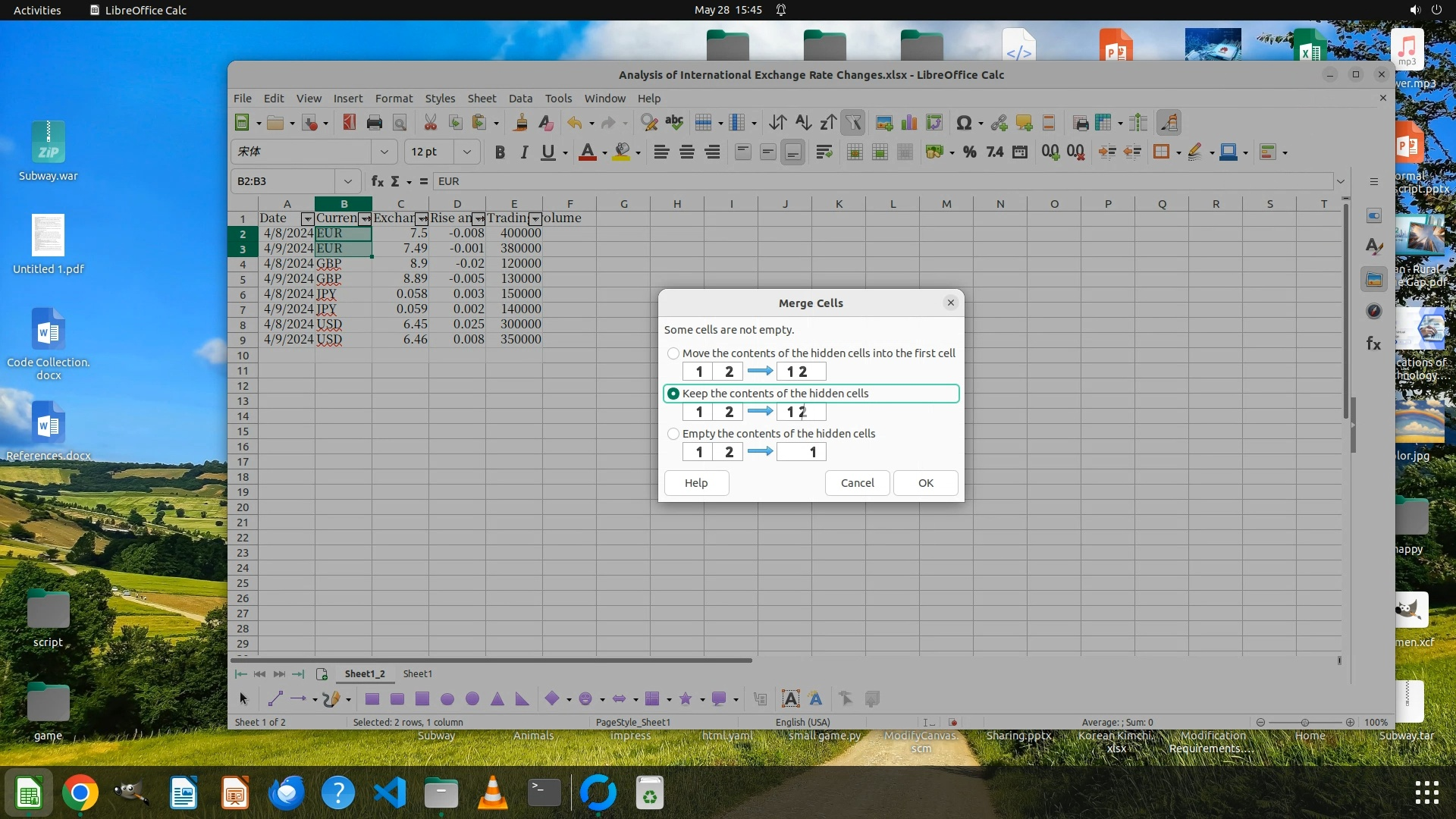
Task: Select Move contents into first cell option
Action: (673, 353)
